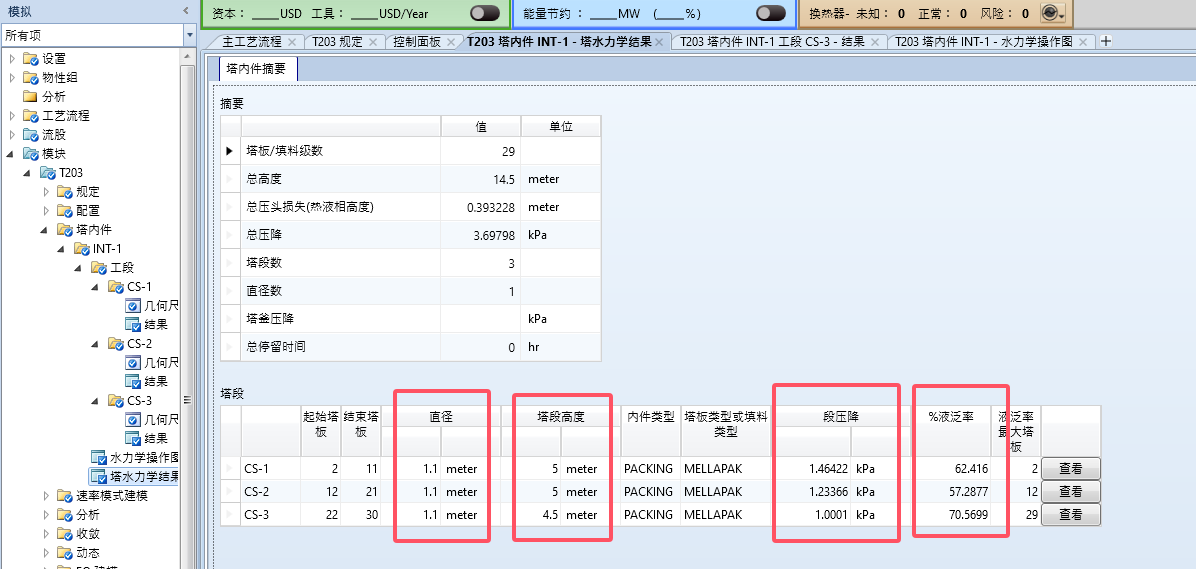Click the 工艺流程 folder icon
1196x569 pixels.
coord(31,116)
